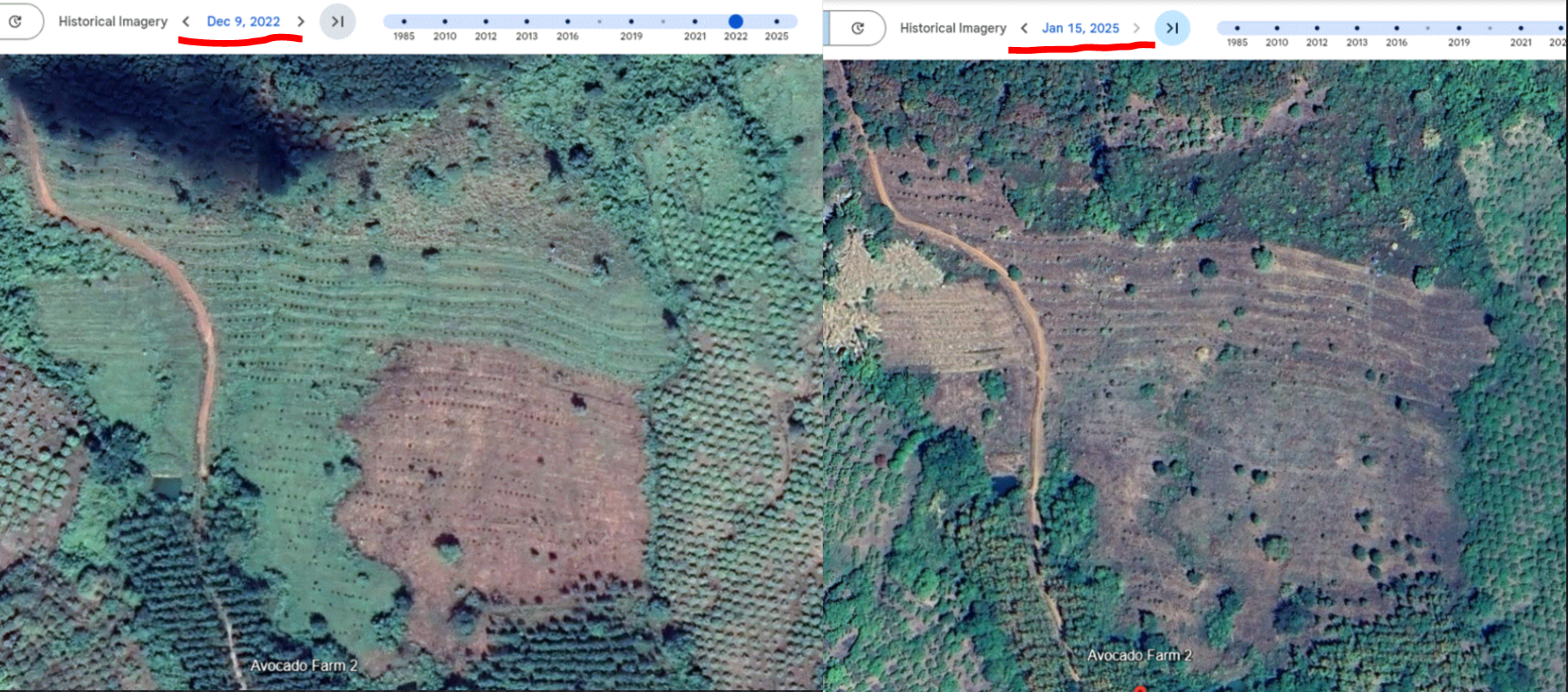Jump to 2013 on the Jan 2025 timeline
This screenshot has height=692, width=1568.
tap(1357, 28)
